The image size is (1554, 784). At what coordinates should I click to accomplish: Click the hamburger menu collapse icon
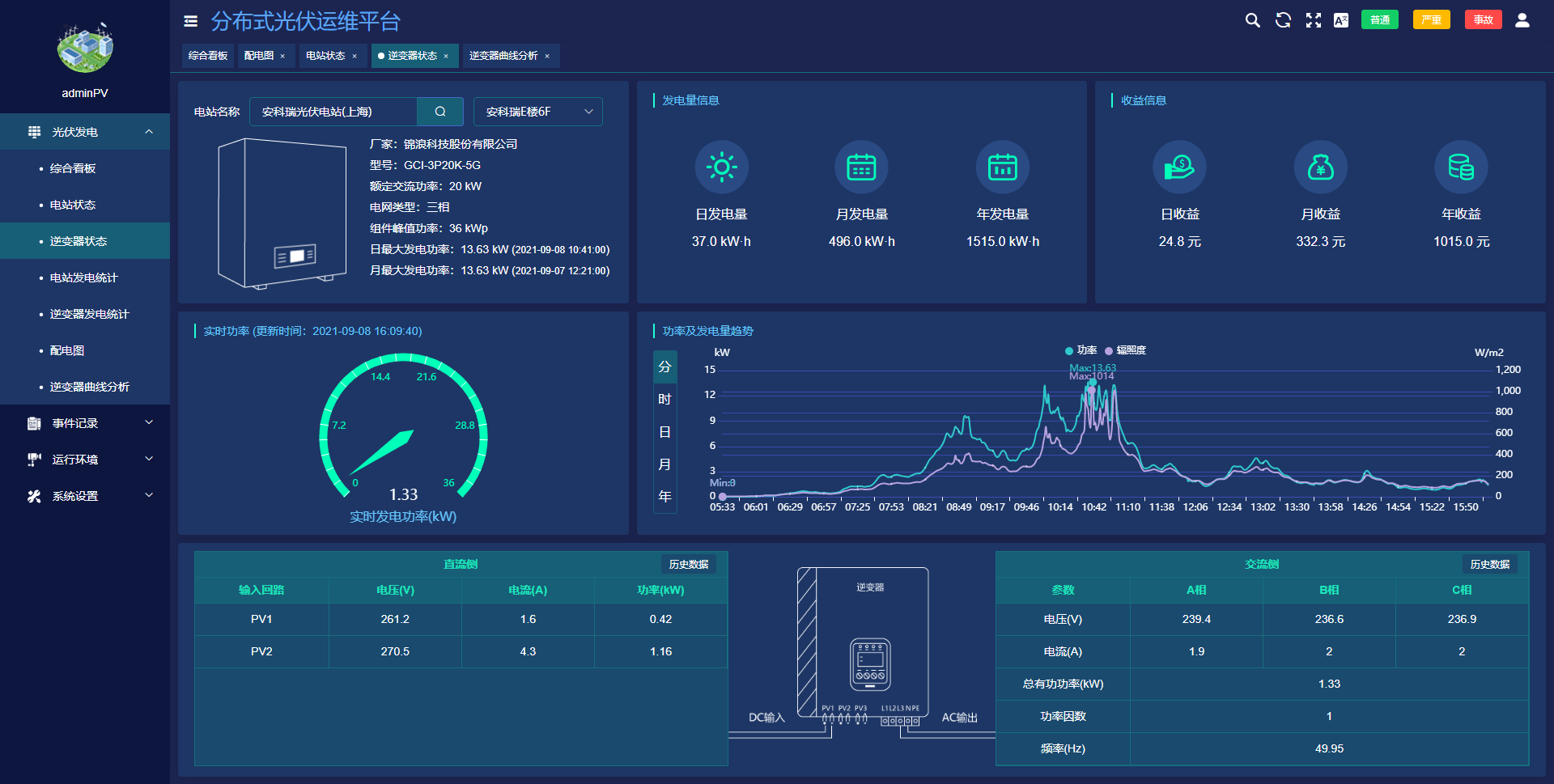coord(191,21)
